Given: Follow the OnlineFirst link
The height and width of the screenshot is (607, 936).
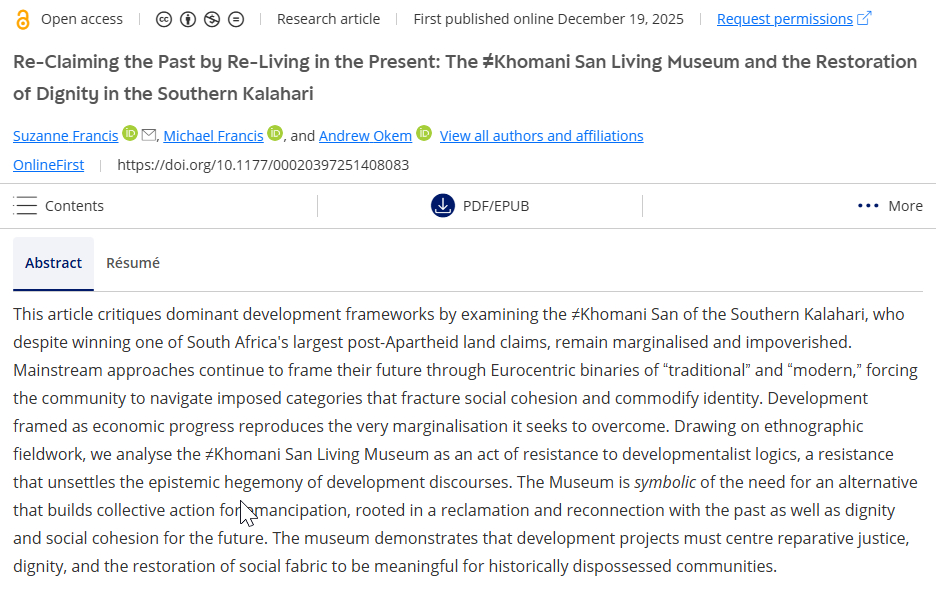Looking at the screenshot, I should tap(48, 165).
